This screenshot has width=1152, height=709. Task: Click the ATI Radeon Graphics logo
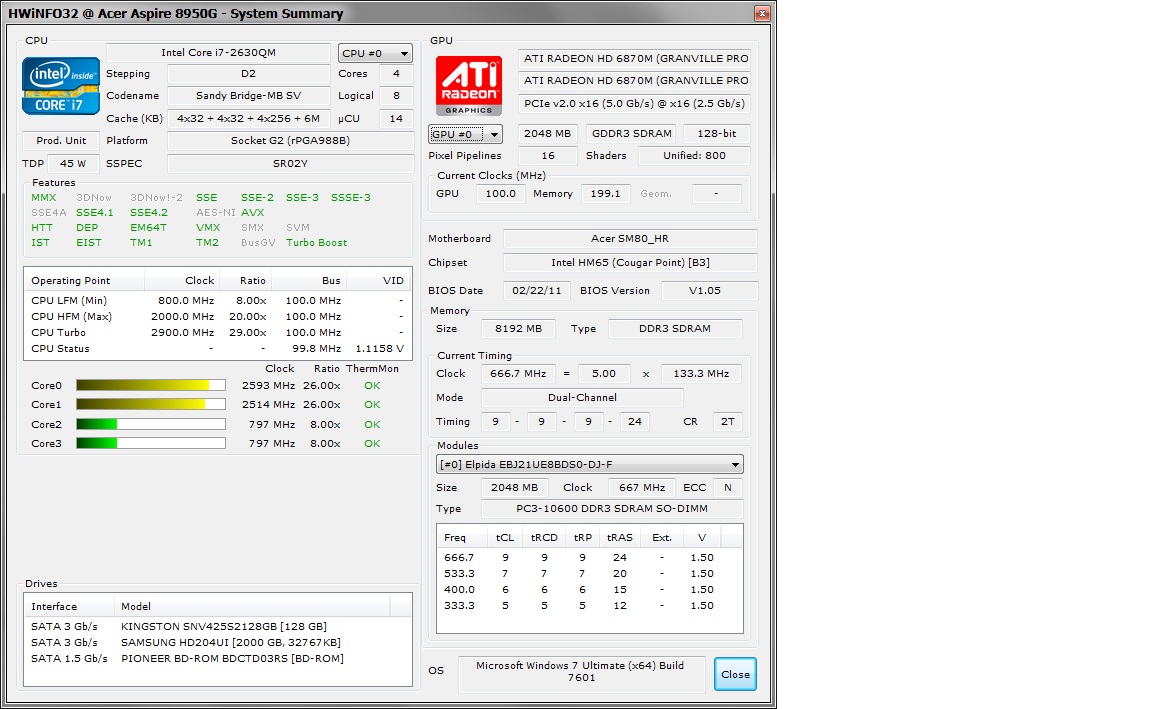coord(469,85)
